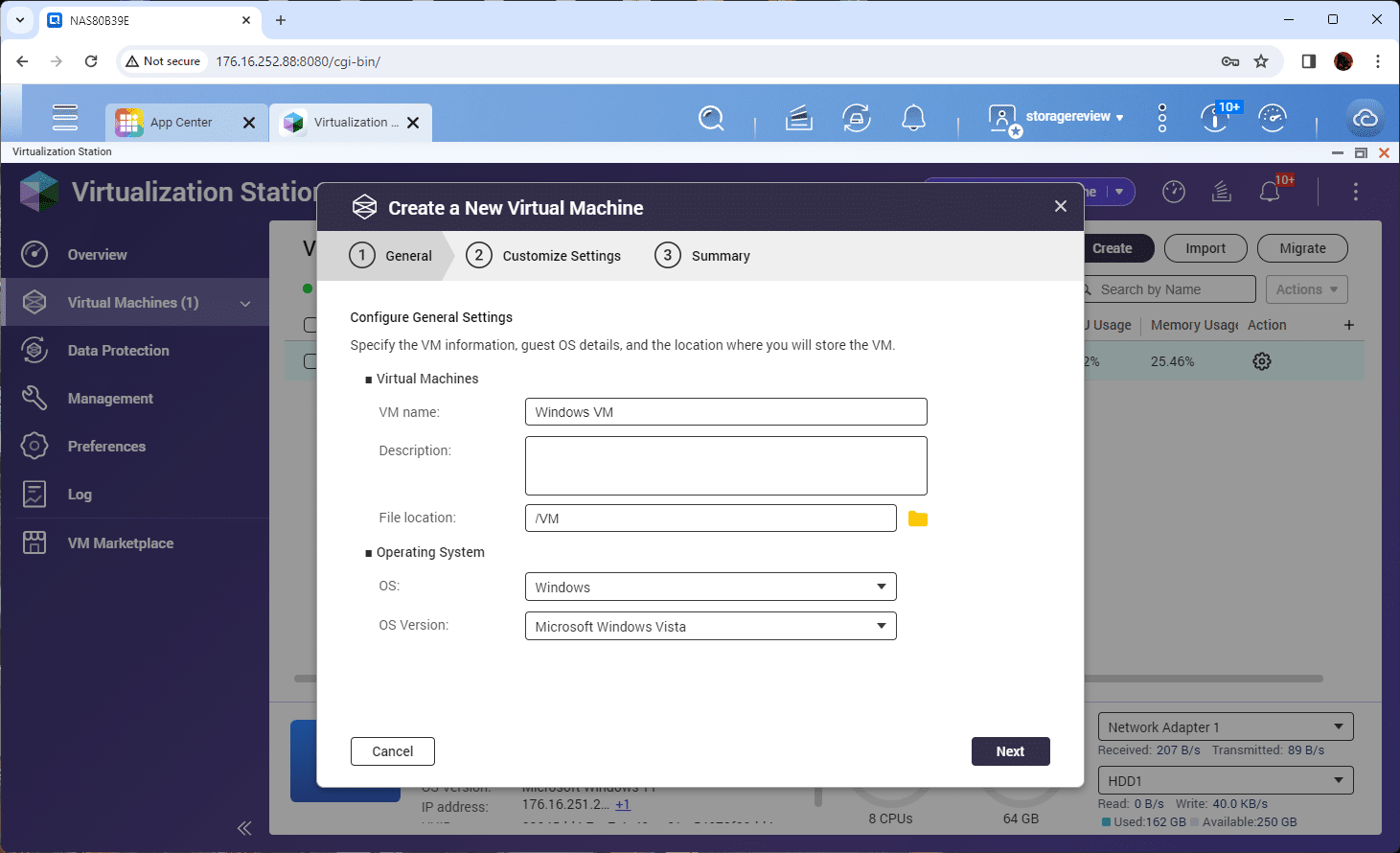Image resolution: width=1400 pixels, height=853 pixels.
Task: Open the dashboard gauge icon in QTS header
Action: tap(1273, 118)
